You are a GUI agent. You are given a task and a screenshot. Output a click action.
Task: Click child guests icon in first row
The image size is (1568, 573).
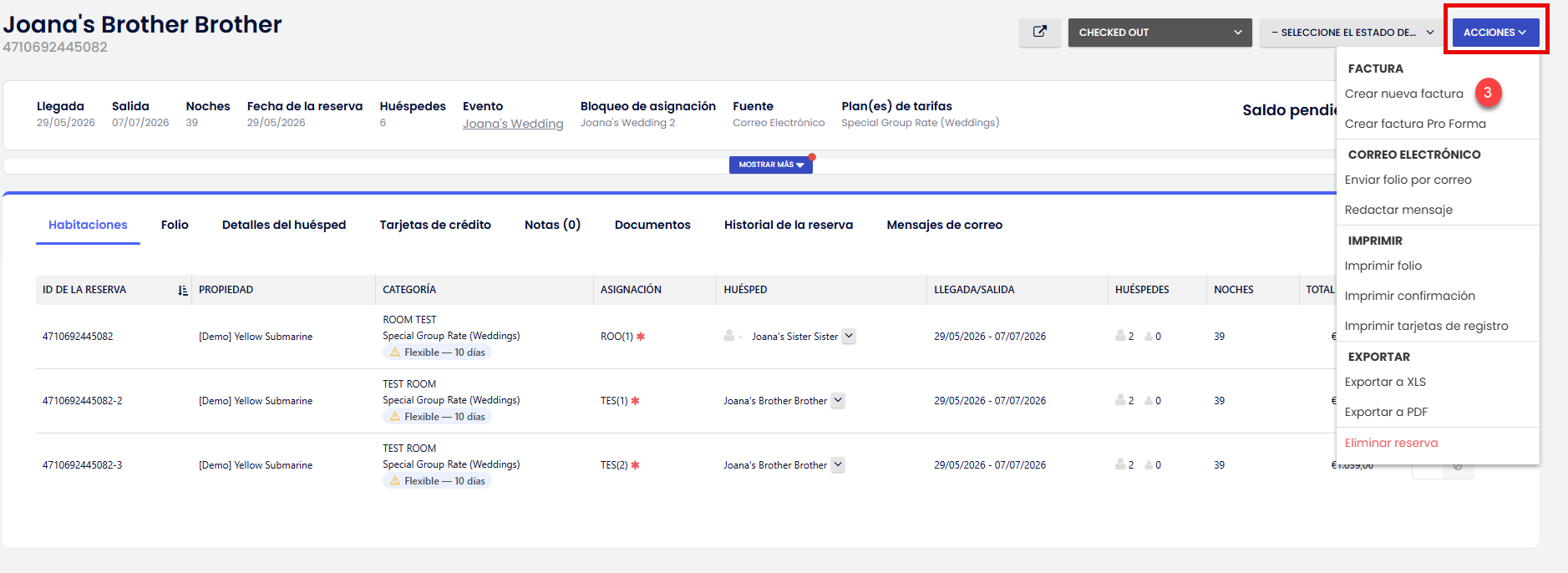point(1149,337)
